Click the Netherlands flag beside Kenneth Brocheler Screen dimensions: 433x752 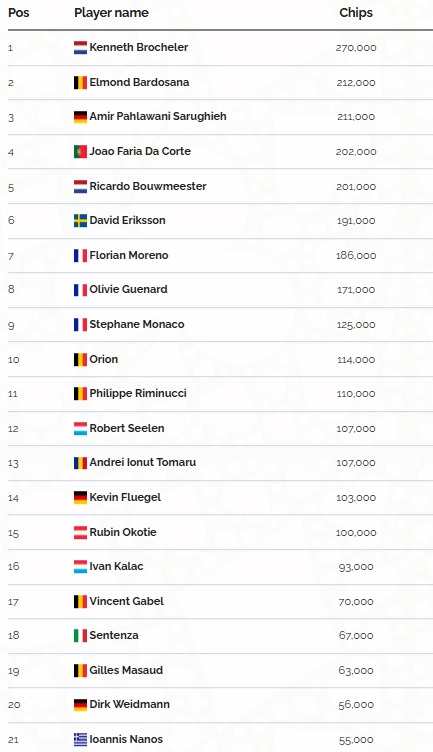pos(81,47)
